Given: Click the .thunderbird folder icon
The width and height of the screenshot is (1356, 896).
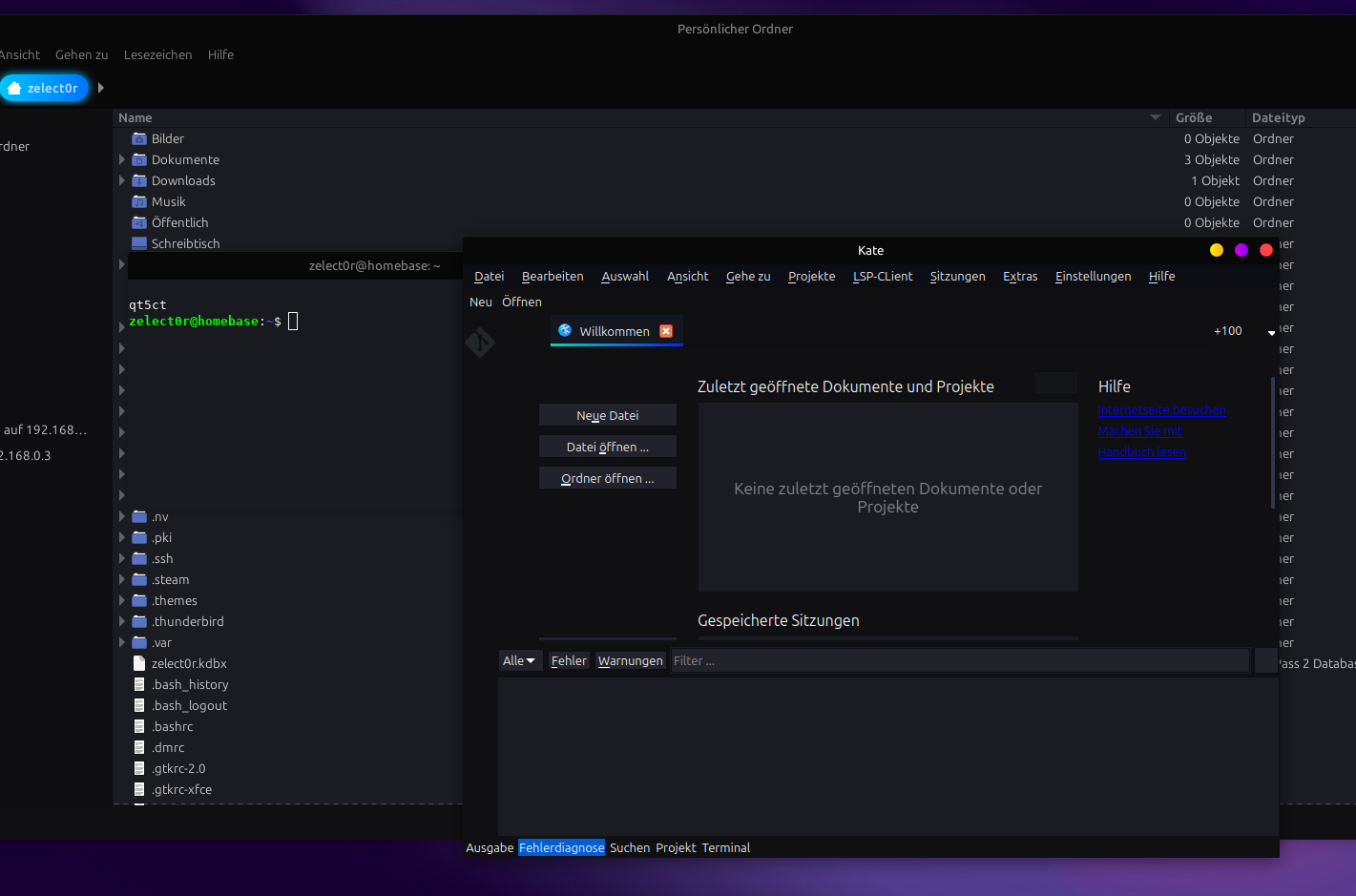Looking at the screenshot, I should (139, 621).
